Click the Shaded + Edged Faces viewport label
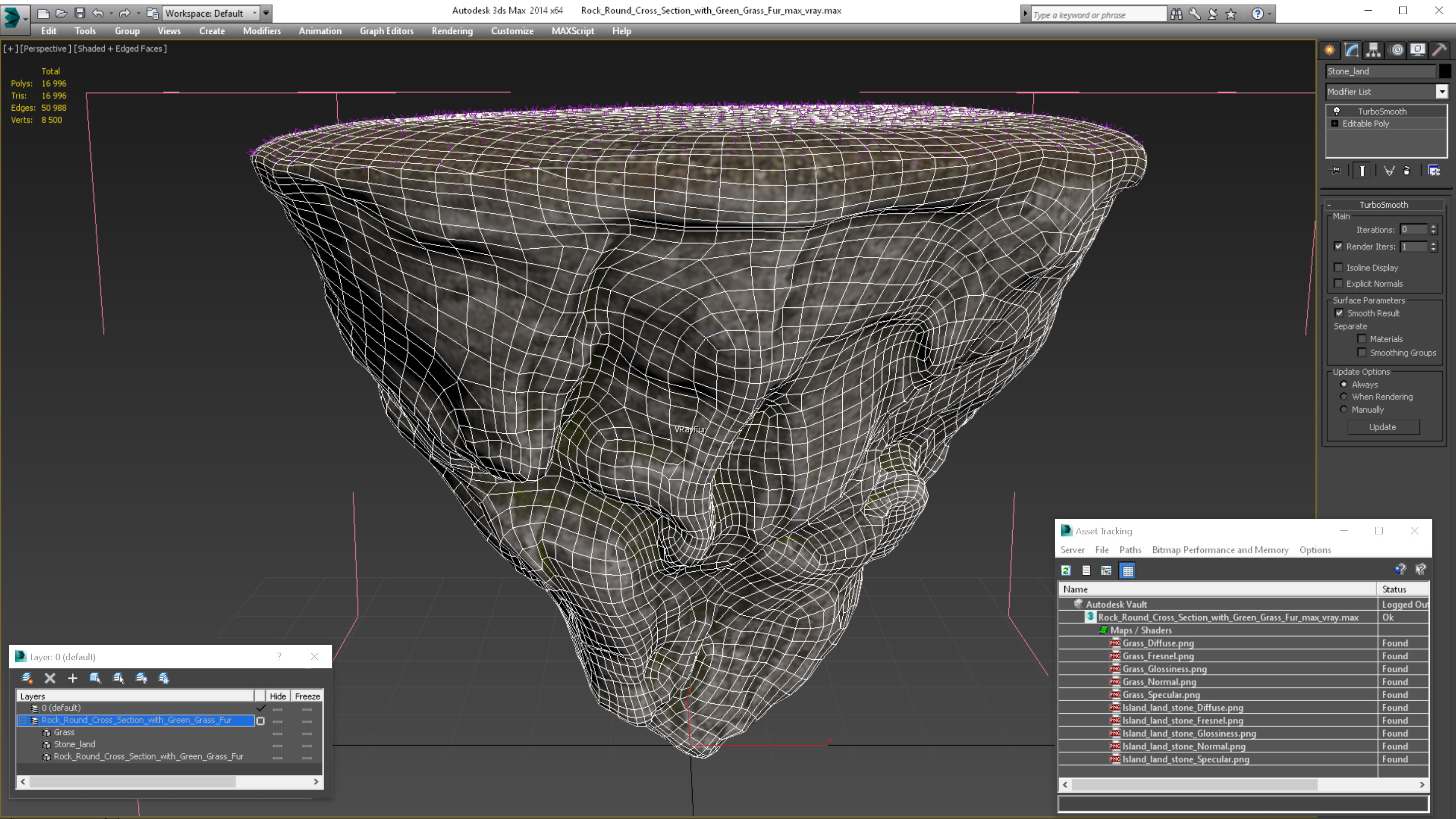The image size is (1456, 819). coord(120,49)
